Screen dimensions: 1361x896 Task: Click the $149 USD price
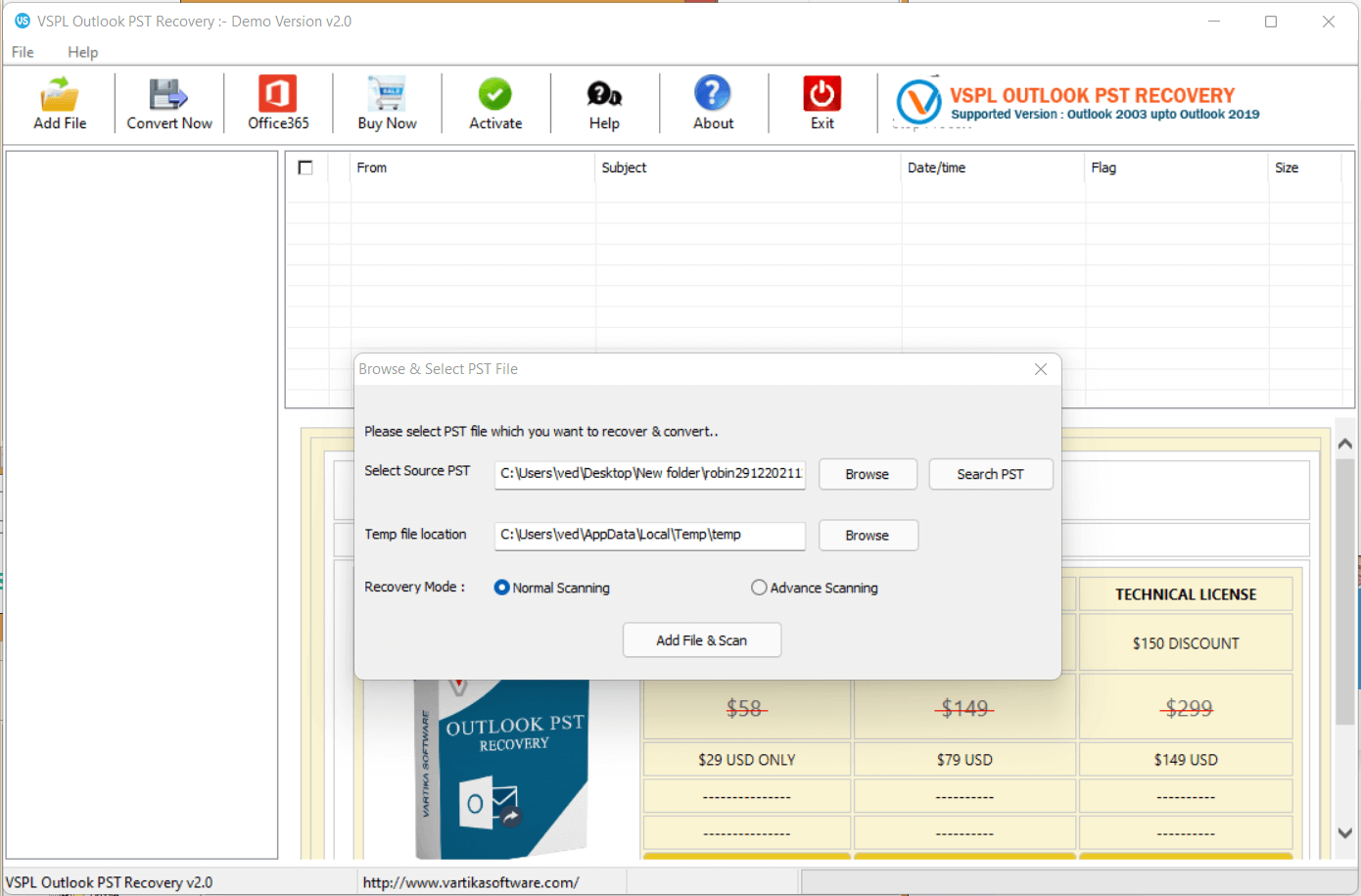click(x=1186, y=760)
